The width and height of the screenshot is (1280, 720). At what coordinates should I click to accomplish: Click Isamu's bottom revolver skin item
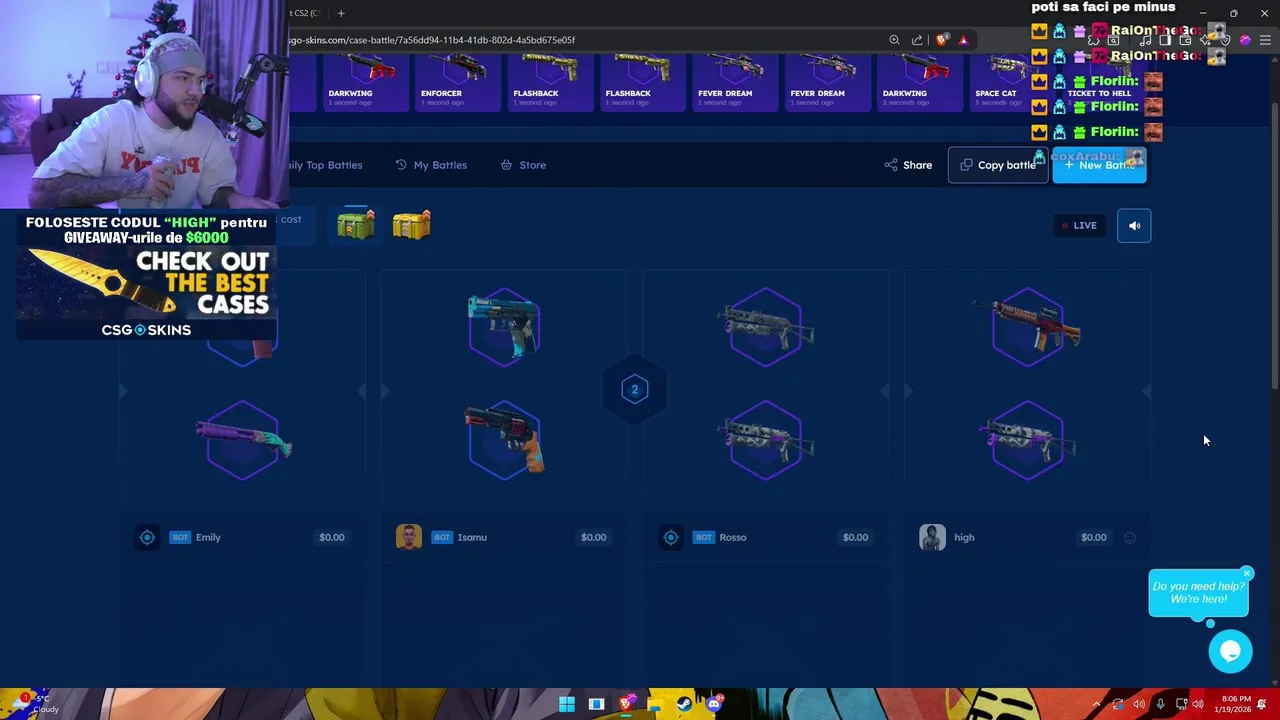pyautogui.click(x=504, y=440)
